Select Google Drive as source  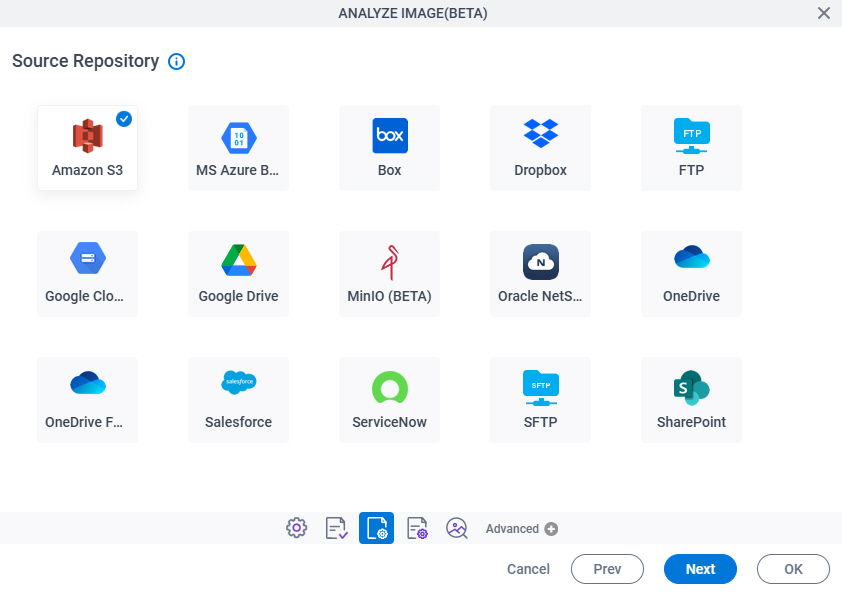pos(238,274)
